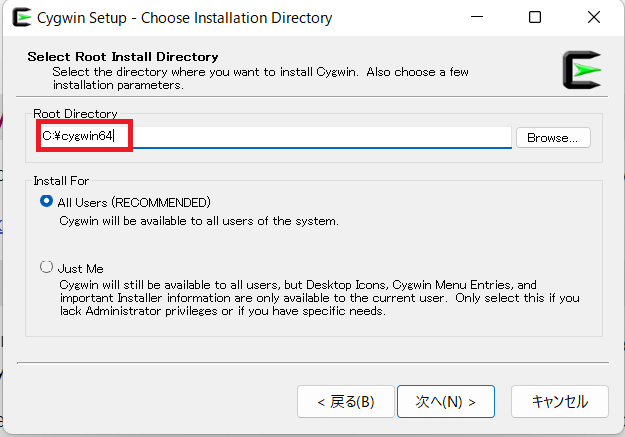Maximize the Cygwin Setup window
This screenshot has width=625, height=437.
tap(535, 17)
